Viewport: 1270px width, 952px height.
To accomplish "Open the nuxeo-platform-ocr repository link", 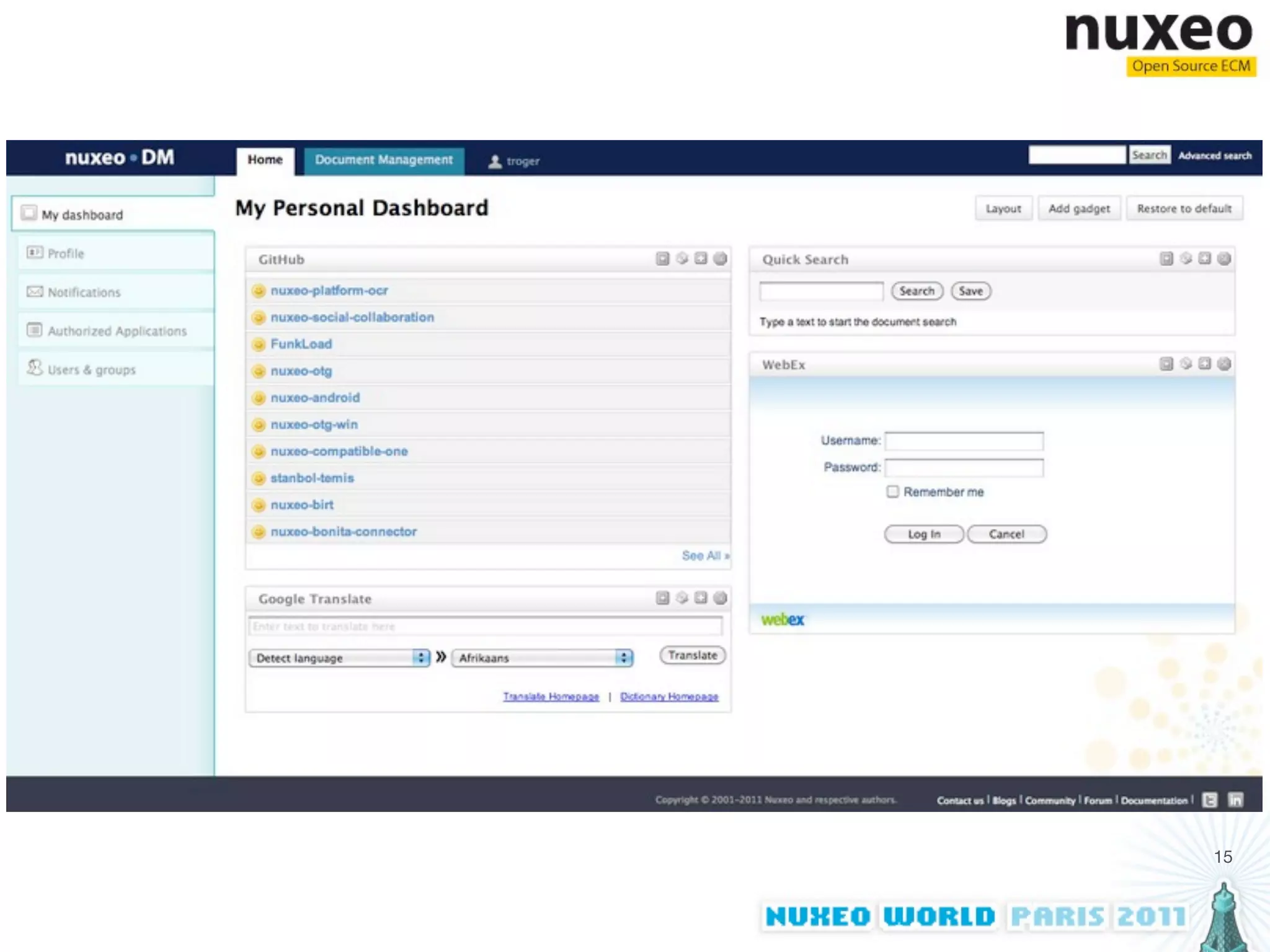I will click(x=329, y=290).
